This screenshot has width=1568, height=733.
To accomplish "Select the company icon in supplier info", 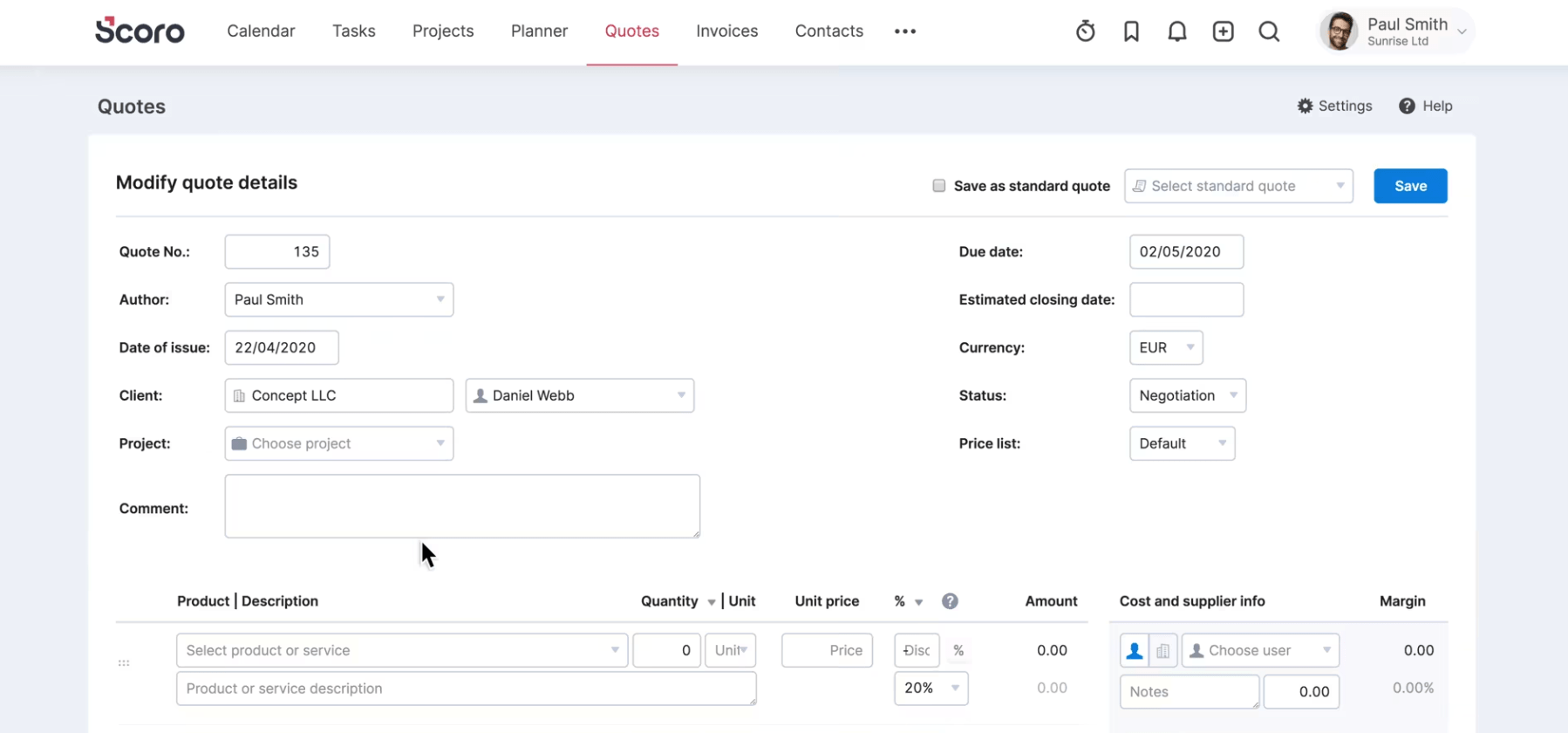I will 1162,651.
